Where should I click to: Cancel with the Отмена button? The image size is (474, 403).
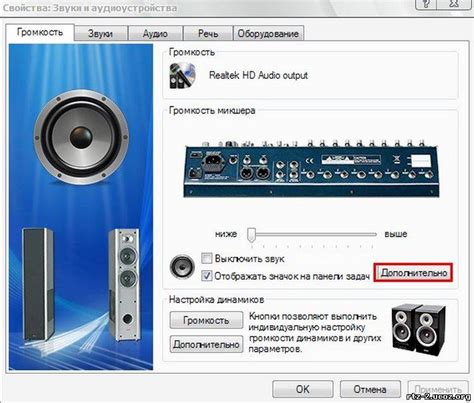[370, 389]
